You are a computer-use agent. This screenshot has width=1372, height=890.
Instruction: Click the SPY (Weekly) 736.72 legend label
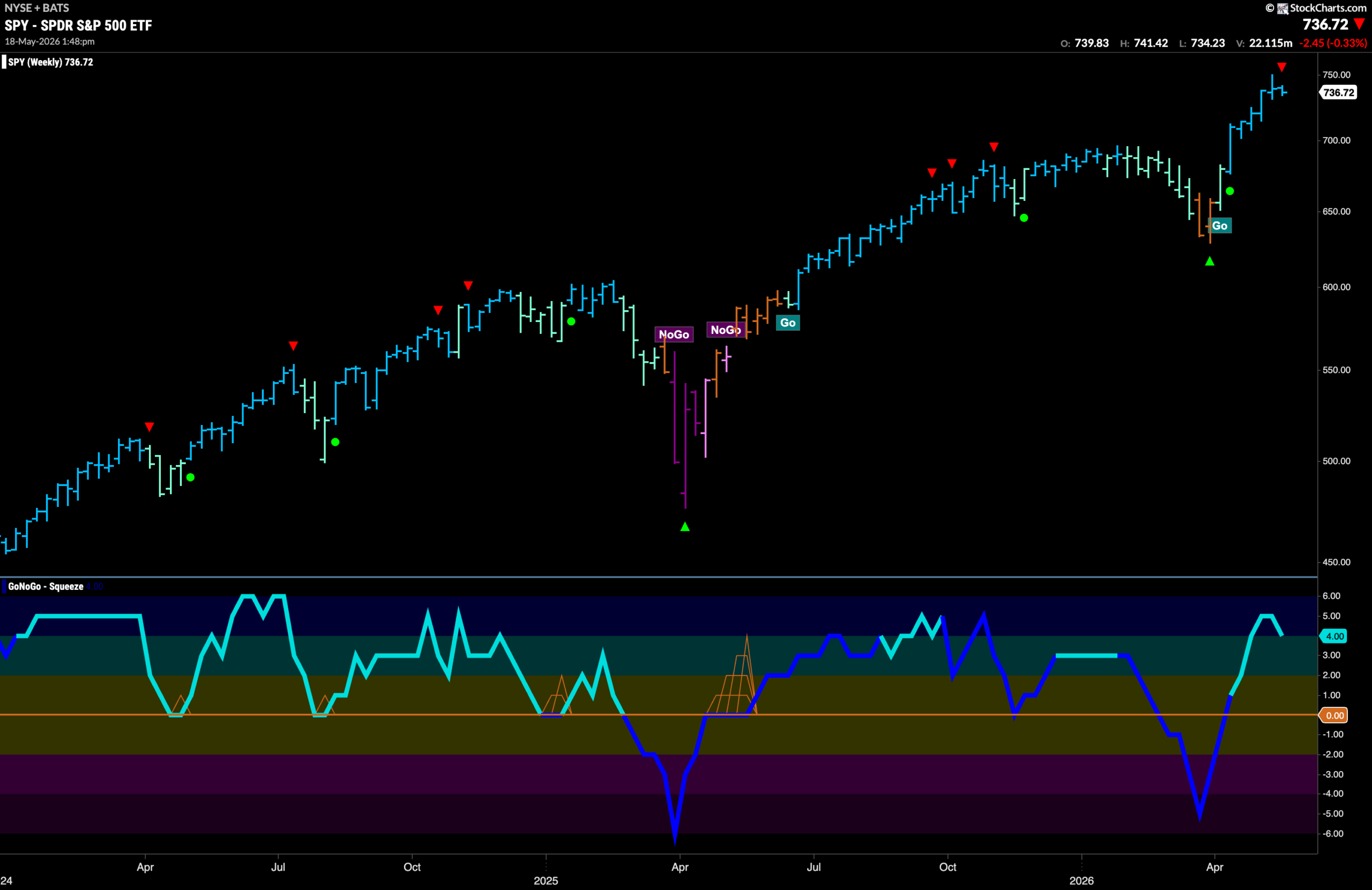(x=50, y=62)
